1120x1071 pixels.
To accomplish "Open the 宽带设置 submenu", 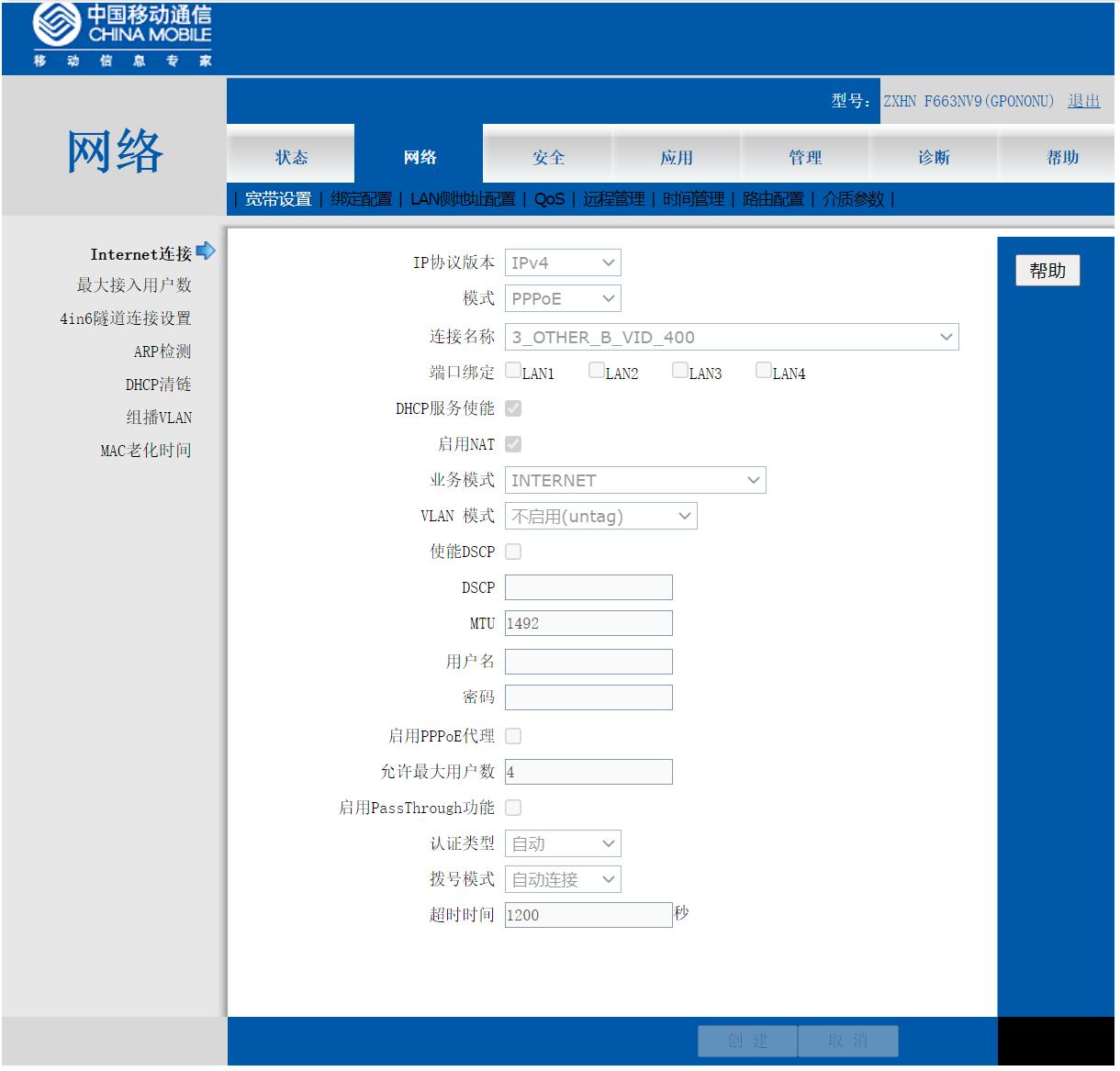I will pyautogui.click(x=278, y=199).
